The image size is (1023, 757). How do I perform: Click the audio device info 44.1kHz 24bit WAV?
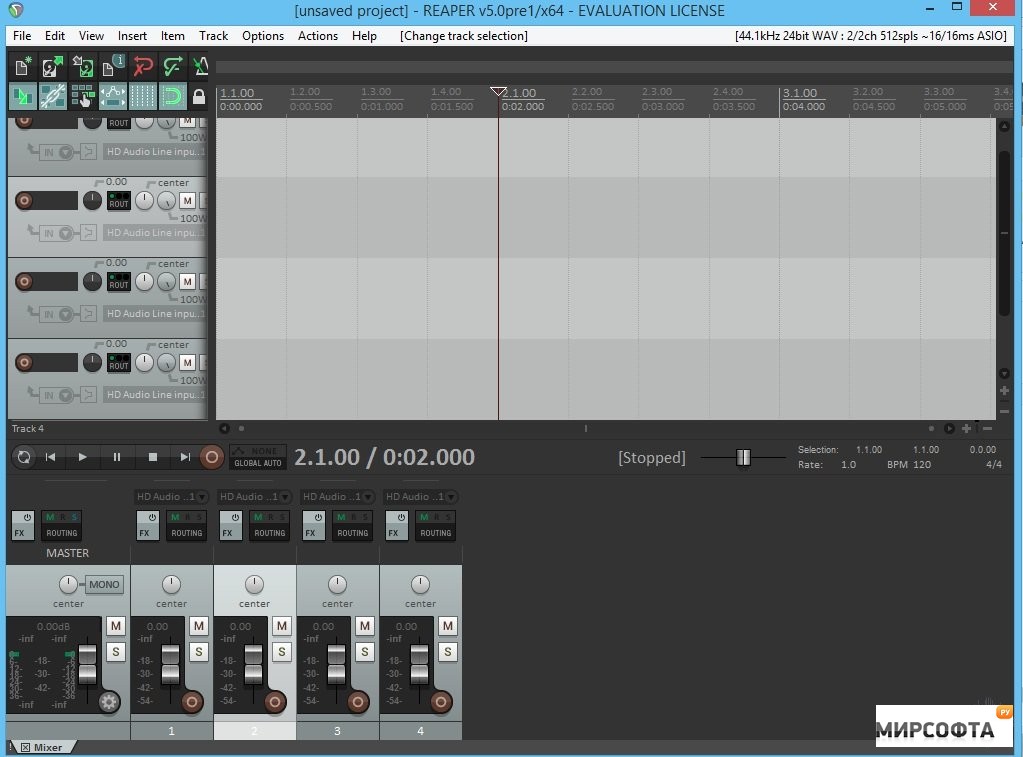(x=870, y=36)
